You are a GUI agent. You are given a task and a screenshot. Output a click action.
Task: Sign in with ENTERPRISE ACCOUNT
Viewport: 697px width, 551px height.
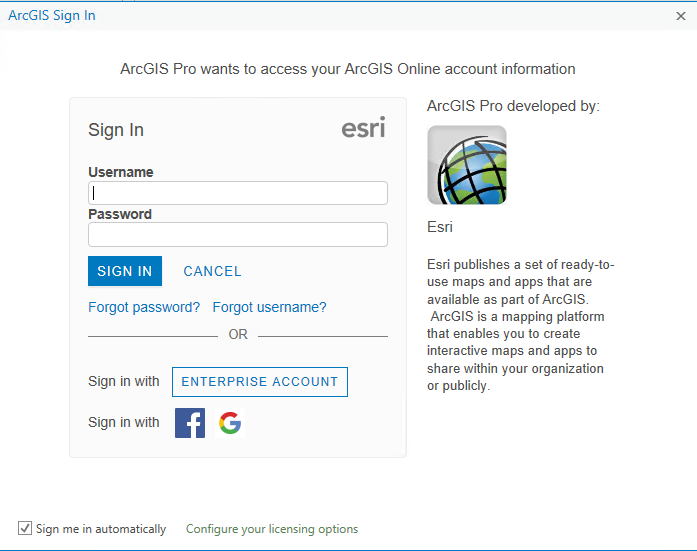click(260, 382)
